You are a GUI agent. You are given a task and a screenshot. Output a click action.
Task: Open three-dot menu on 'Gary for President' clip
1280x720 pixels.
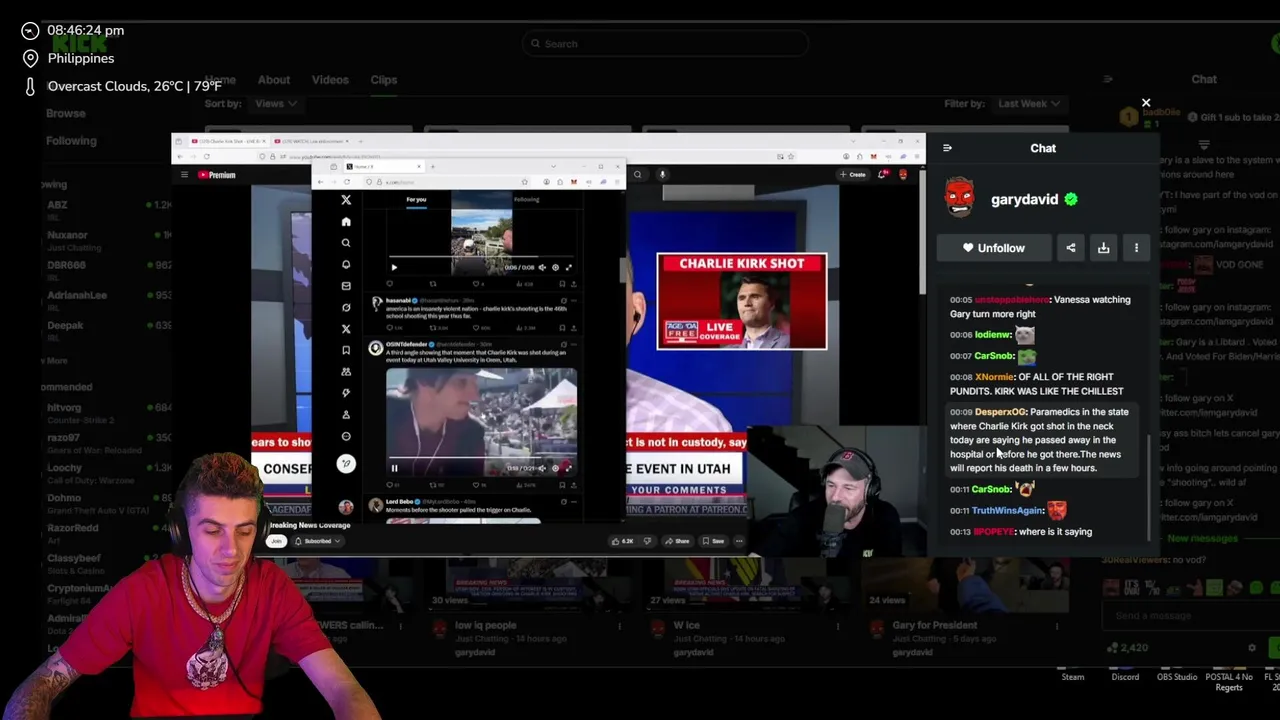[x=1056, y=626]
